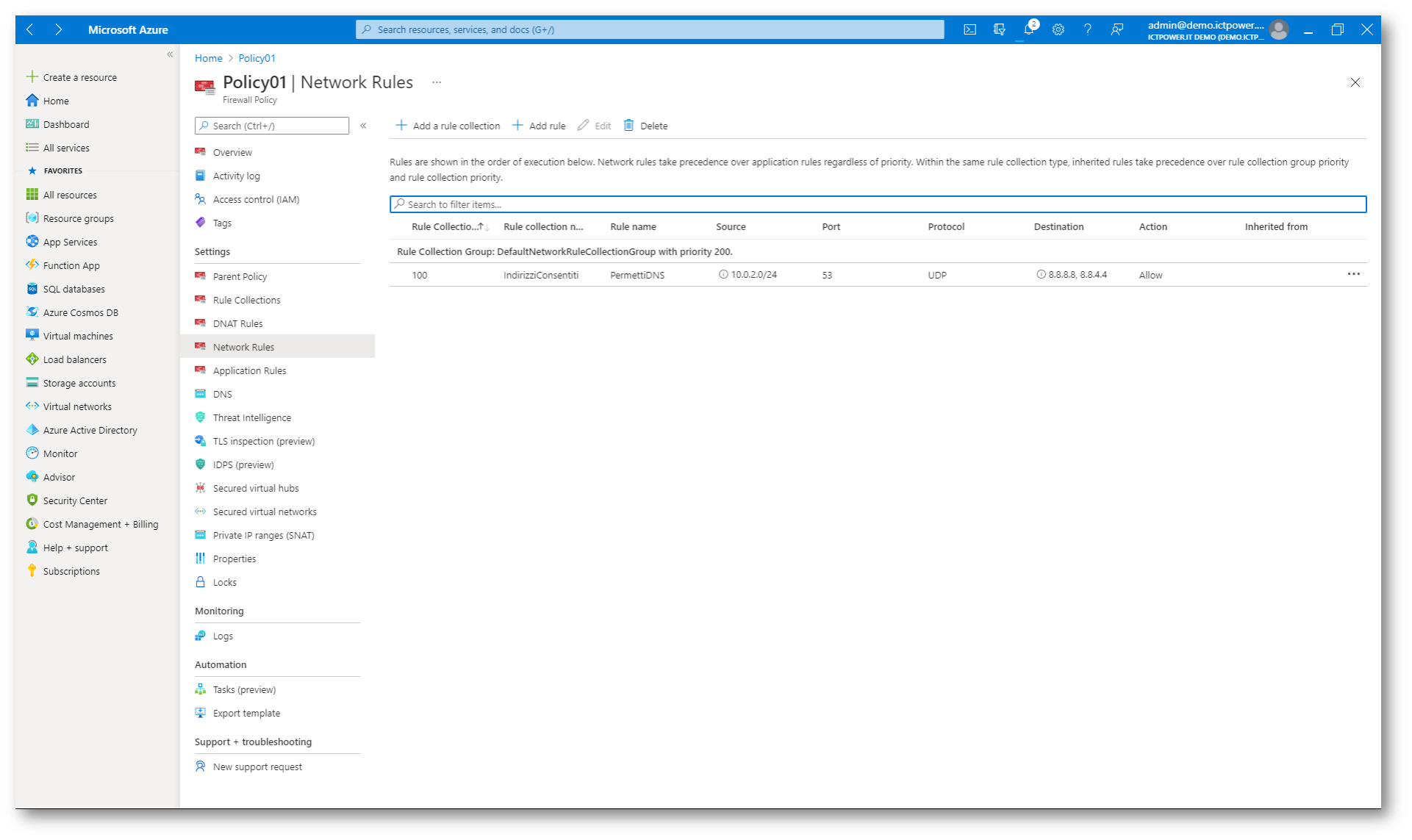Click App Services icon in sidebar
Screen dimensions: 1412x840
[32, 242]
